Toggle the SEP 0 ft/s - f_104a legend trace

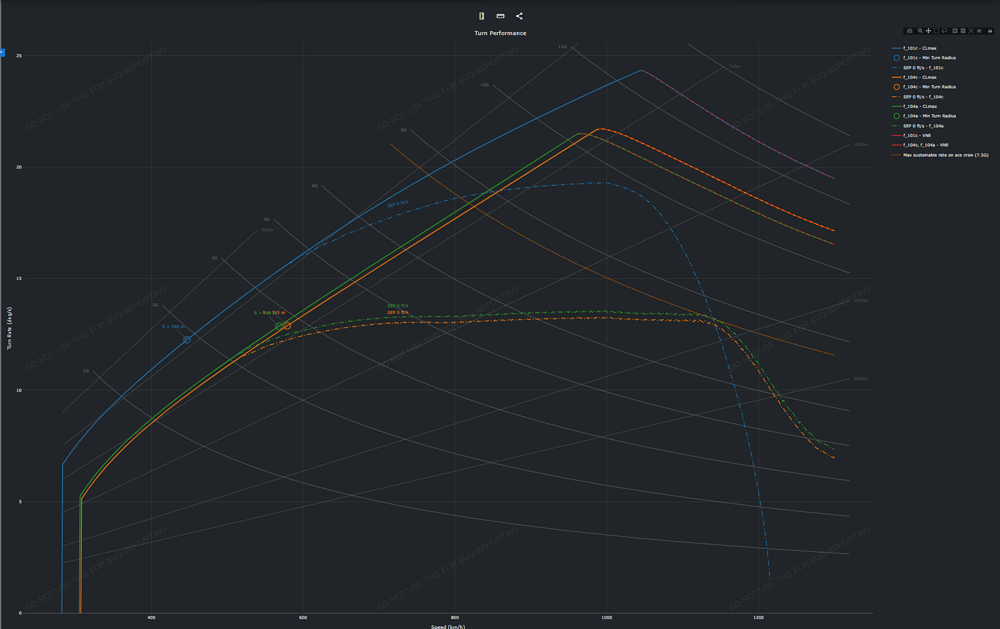coord(918,126)
